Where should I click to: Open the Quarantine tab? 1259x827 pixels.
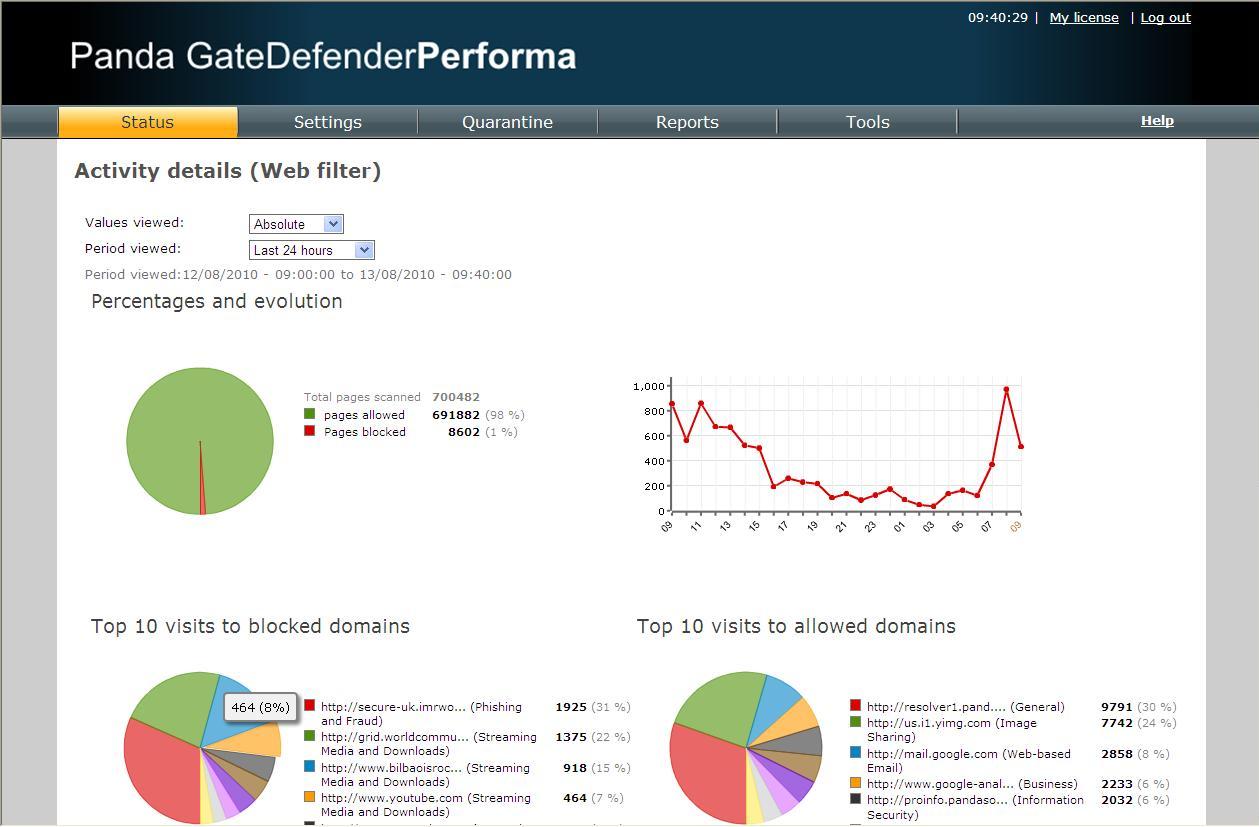pos(507,122)
